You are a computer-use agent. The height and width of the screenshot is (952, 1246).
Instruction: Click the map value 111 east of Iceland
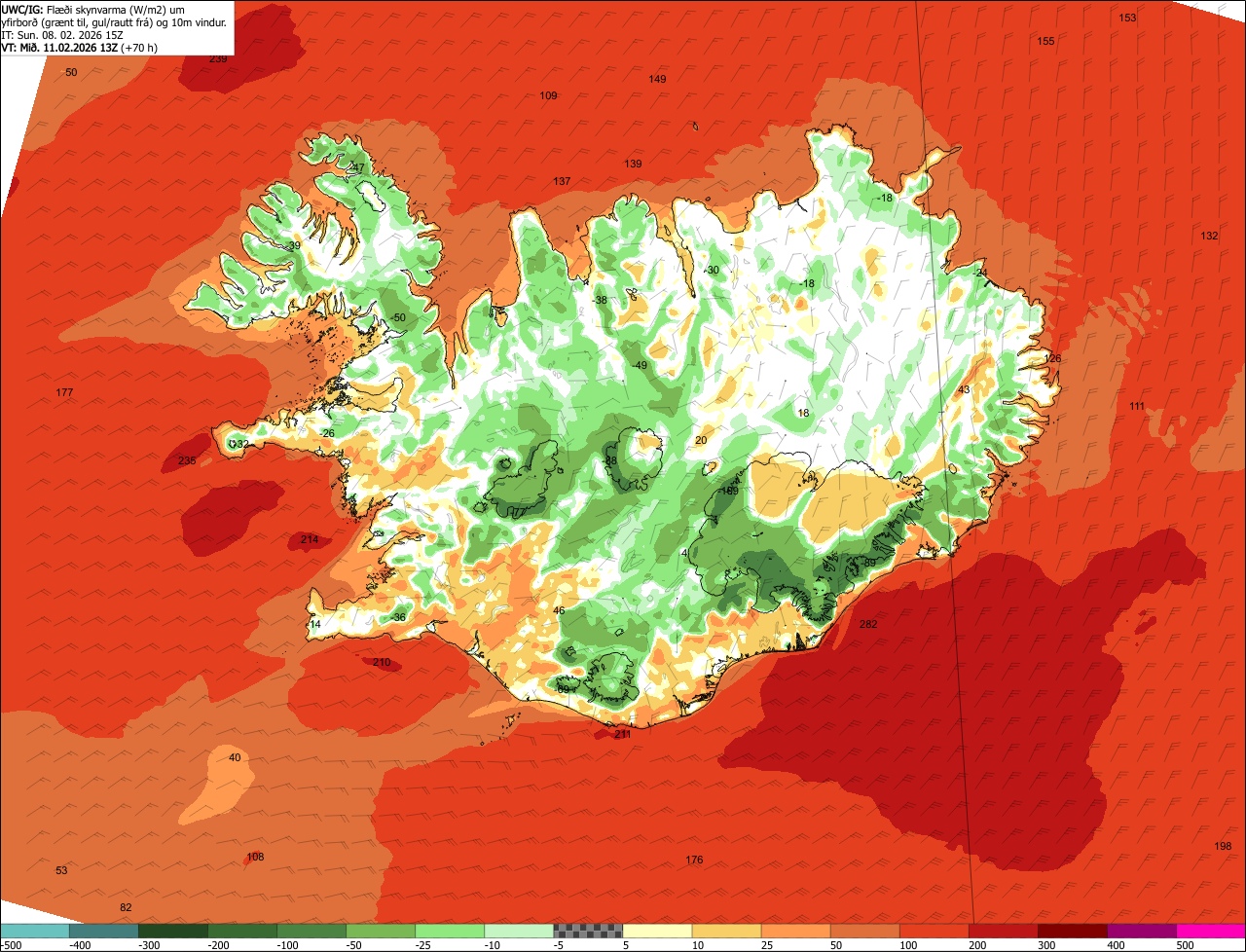1137,406
